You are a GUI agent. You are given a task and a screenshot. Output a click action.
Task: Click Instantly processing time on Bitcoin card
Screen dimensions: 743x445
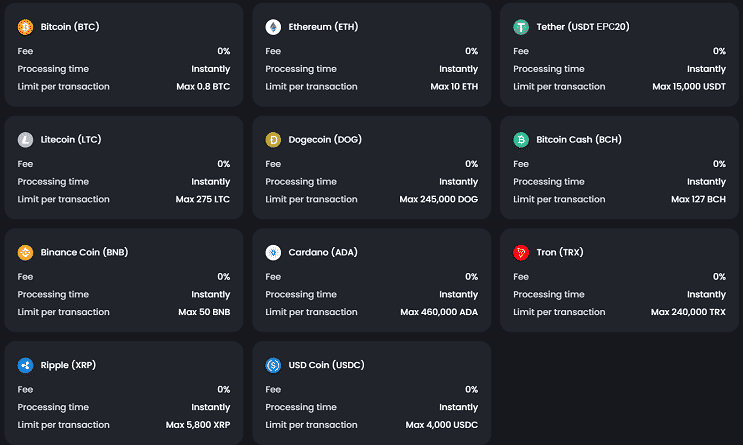[x=211, y=69]
